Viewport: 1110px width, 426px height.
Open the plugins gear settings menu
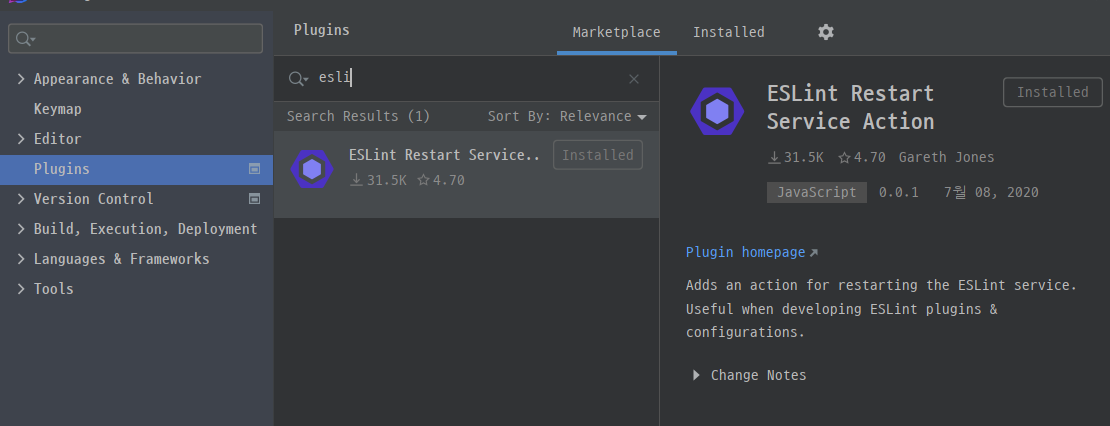(x=825, y=32)
